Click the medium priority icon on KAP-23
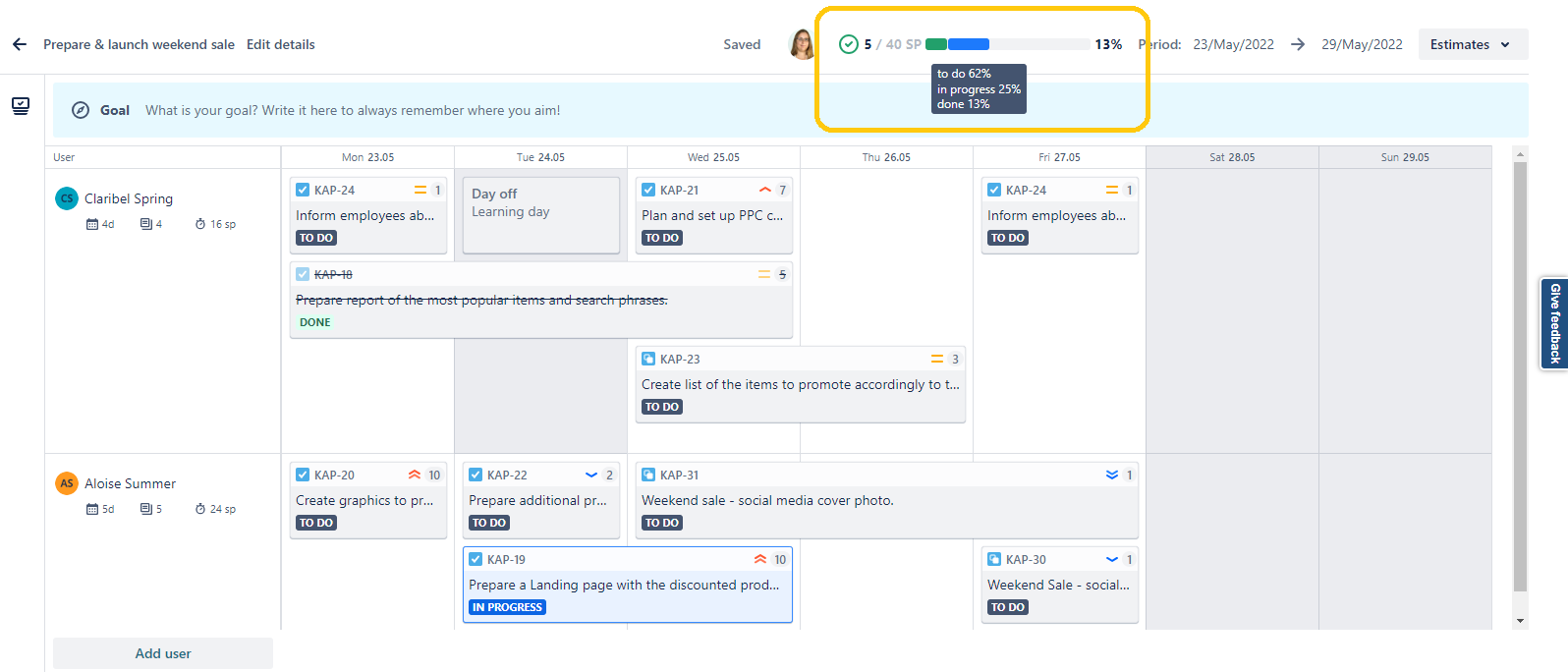 click(937, 359)
